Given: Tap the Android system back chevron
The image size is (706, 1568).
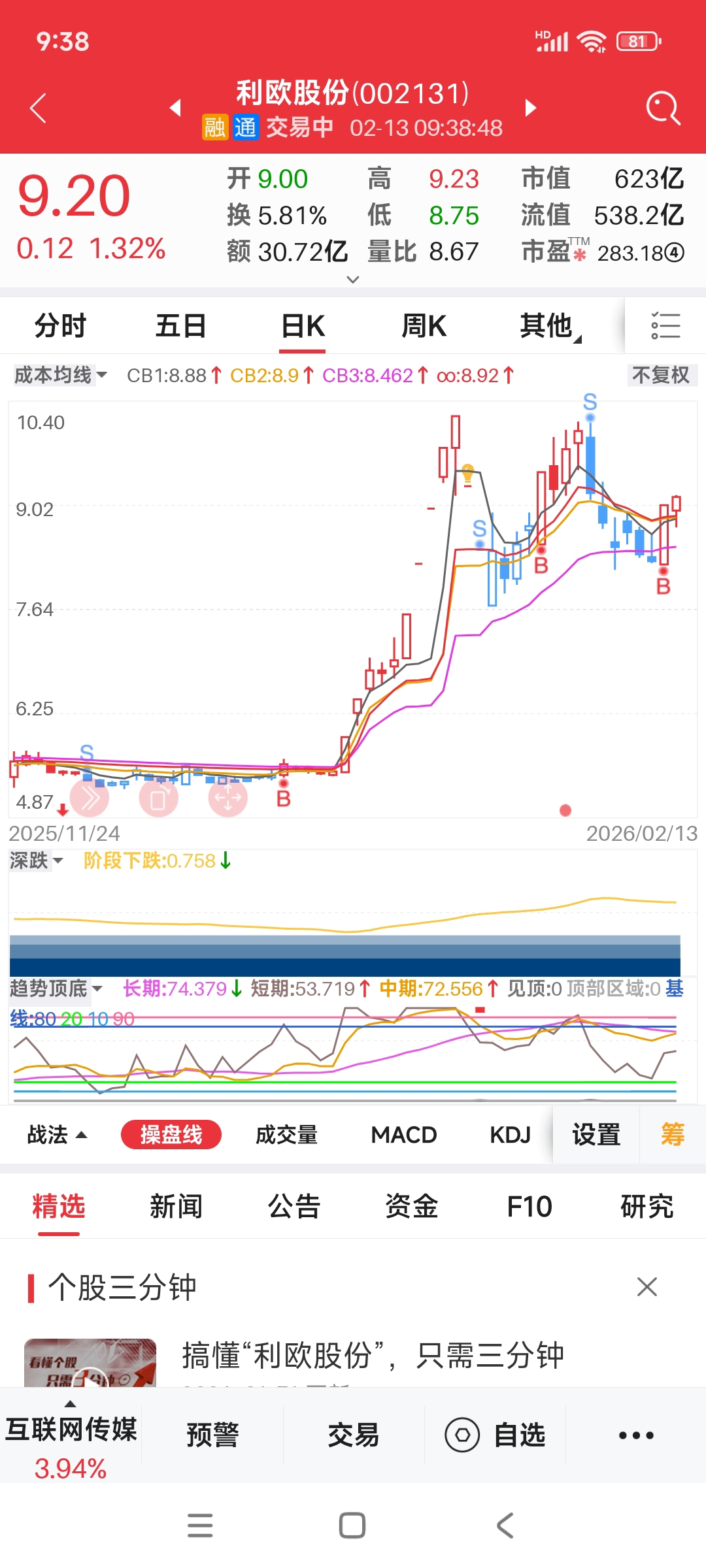Looking at the screenshot, I should pos(505,1526).
